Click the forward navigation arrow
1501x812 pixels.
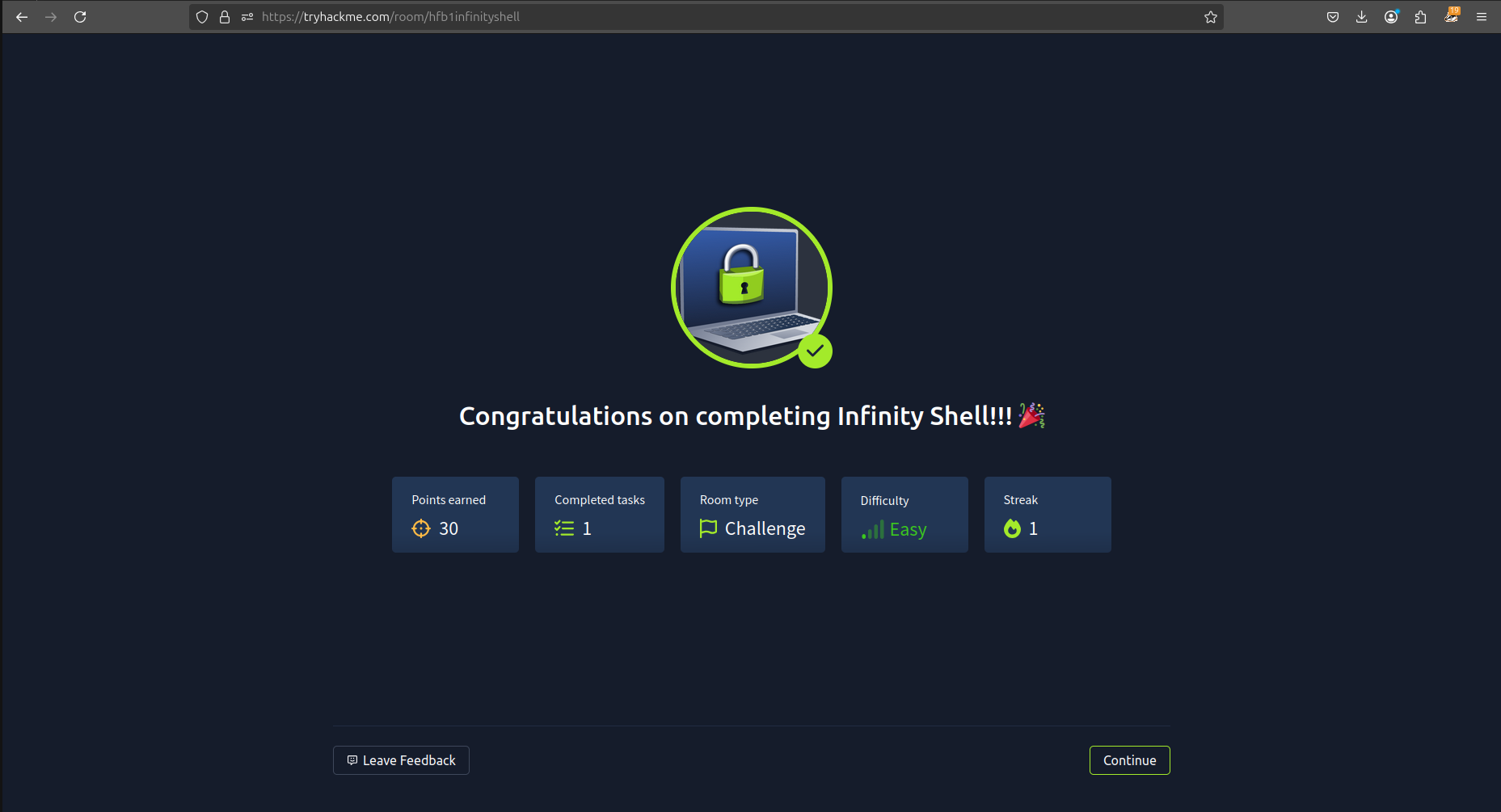(x=51, y=17)
